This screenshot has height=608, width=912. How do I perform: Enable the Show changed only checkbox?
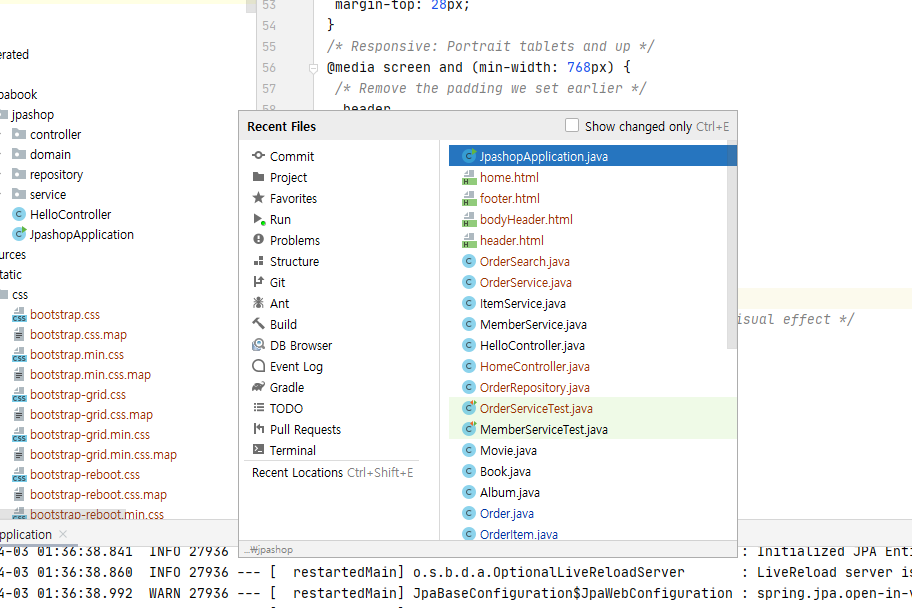[x=572, y=125]
